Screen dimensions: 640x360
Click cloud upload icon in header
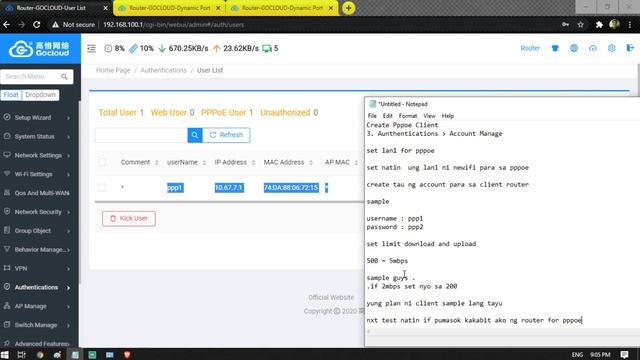593,48
